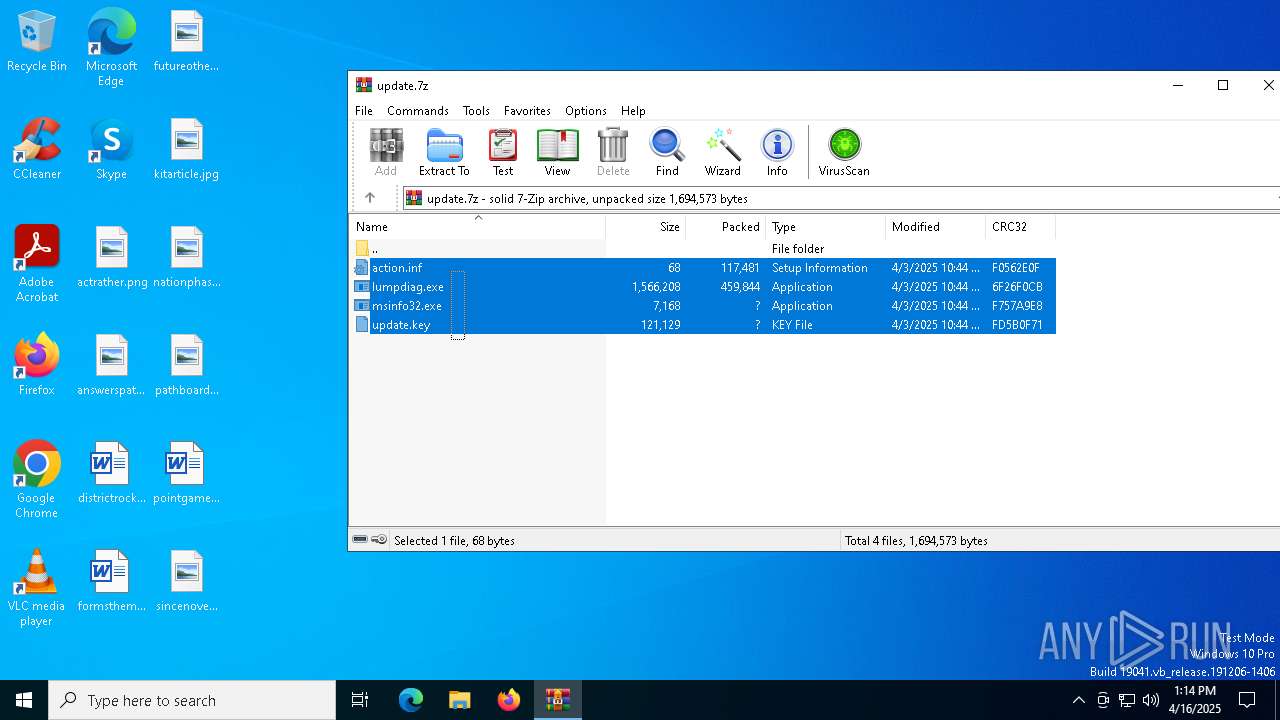
Task: Open Task View on taskbar
Action: click(x=360, y=700)
